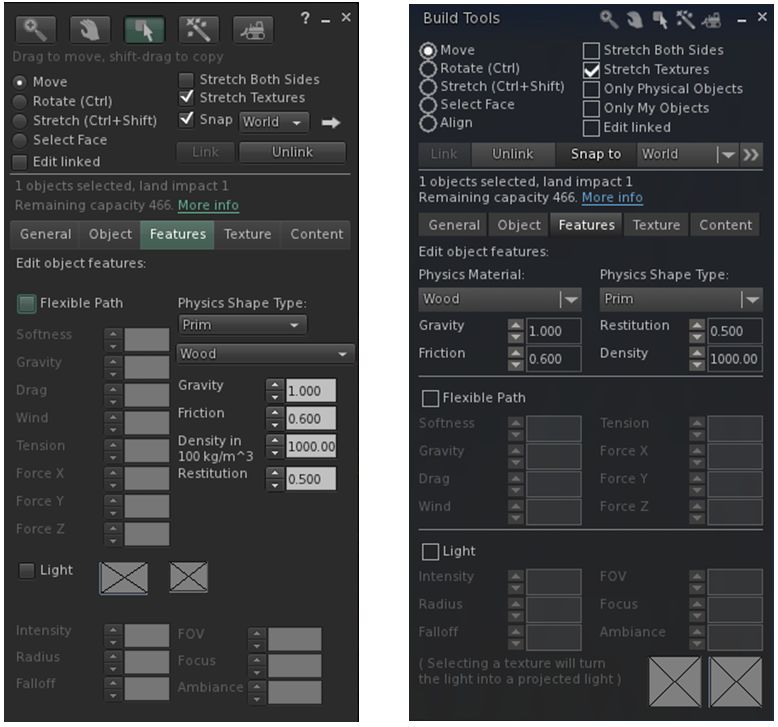
Task: Switch to Texture tab in the left panel
Action: point(247,234)
